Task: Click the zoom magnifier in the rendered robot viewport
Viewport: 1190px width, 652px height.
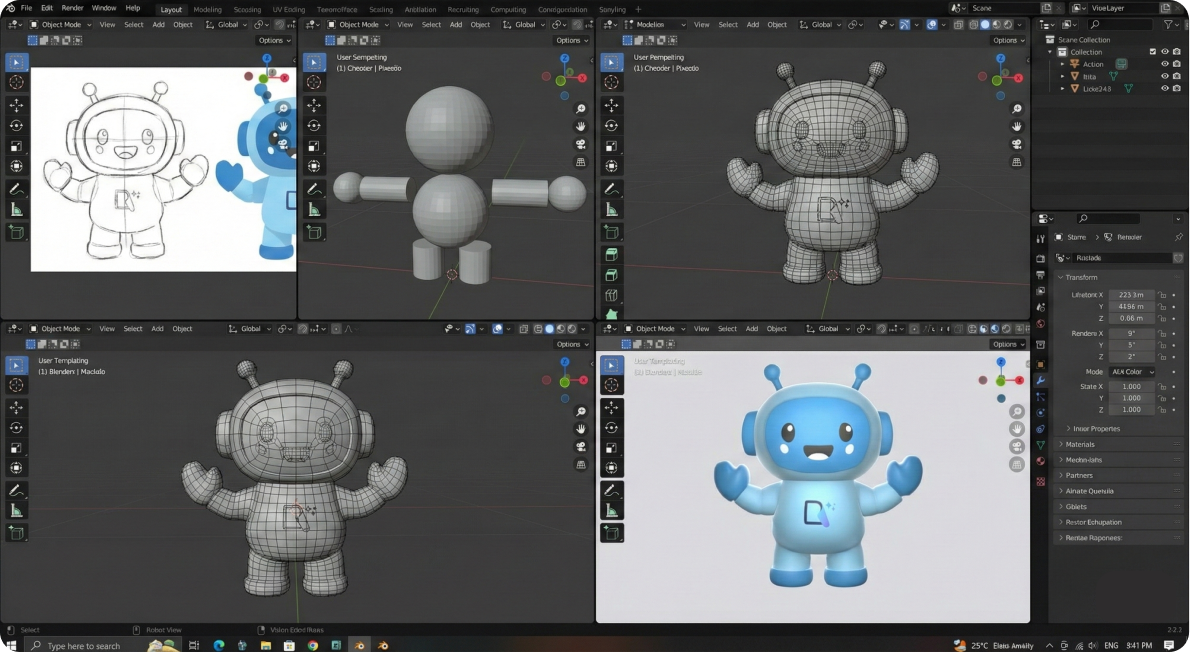Action: [x=1017, y=412]
